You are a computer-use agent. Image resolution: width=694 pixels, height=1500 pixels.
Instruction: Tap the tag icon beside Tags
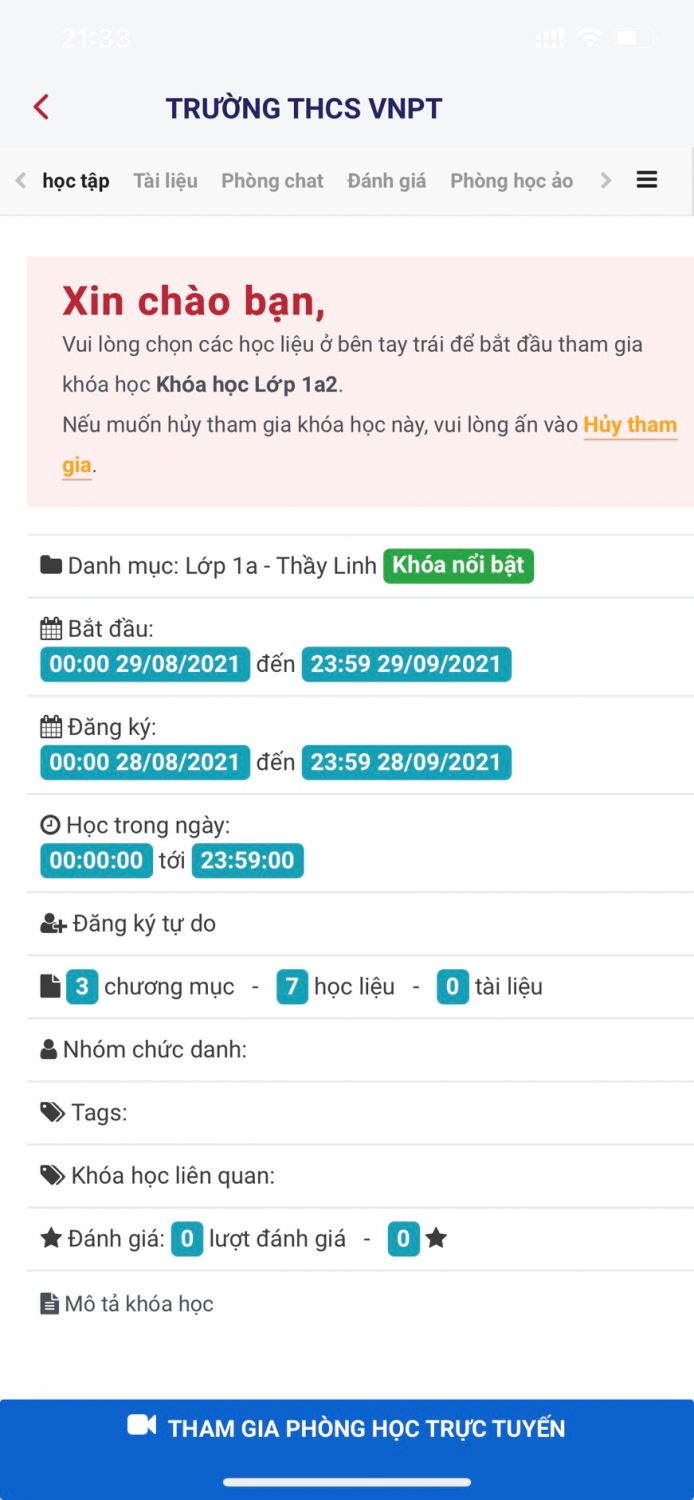(x=52, y=1112)
